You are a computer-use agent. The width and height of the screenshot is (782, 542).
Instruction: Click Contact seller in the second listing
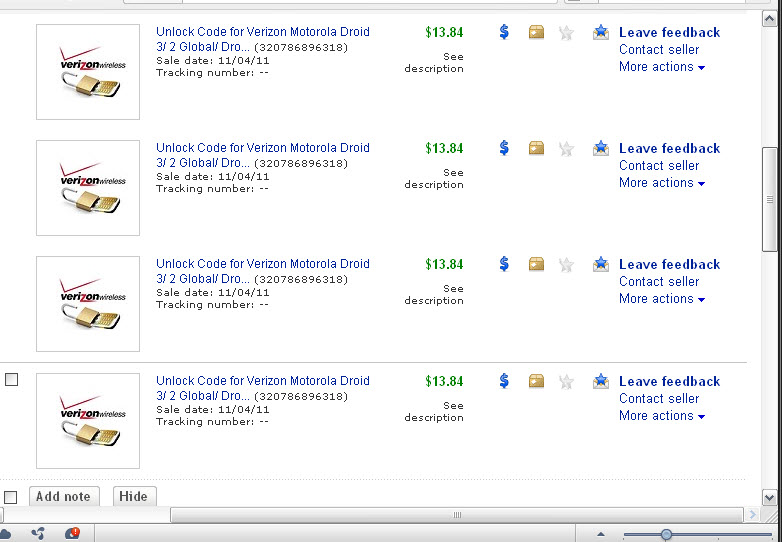(x=659, y=166)
